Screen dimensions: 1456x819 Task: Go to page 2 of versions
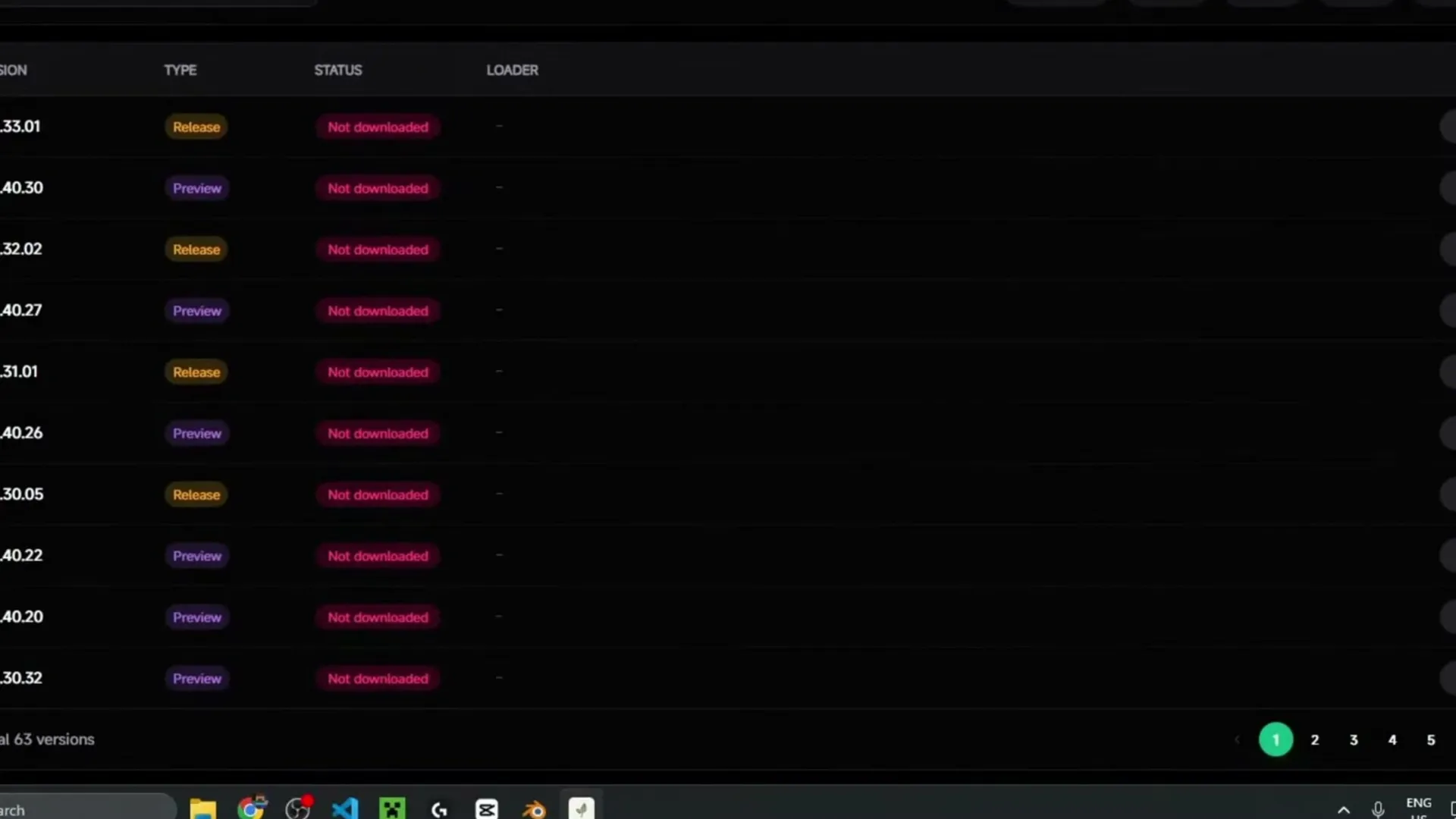pos(1315,739)
